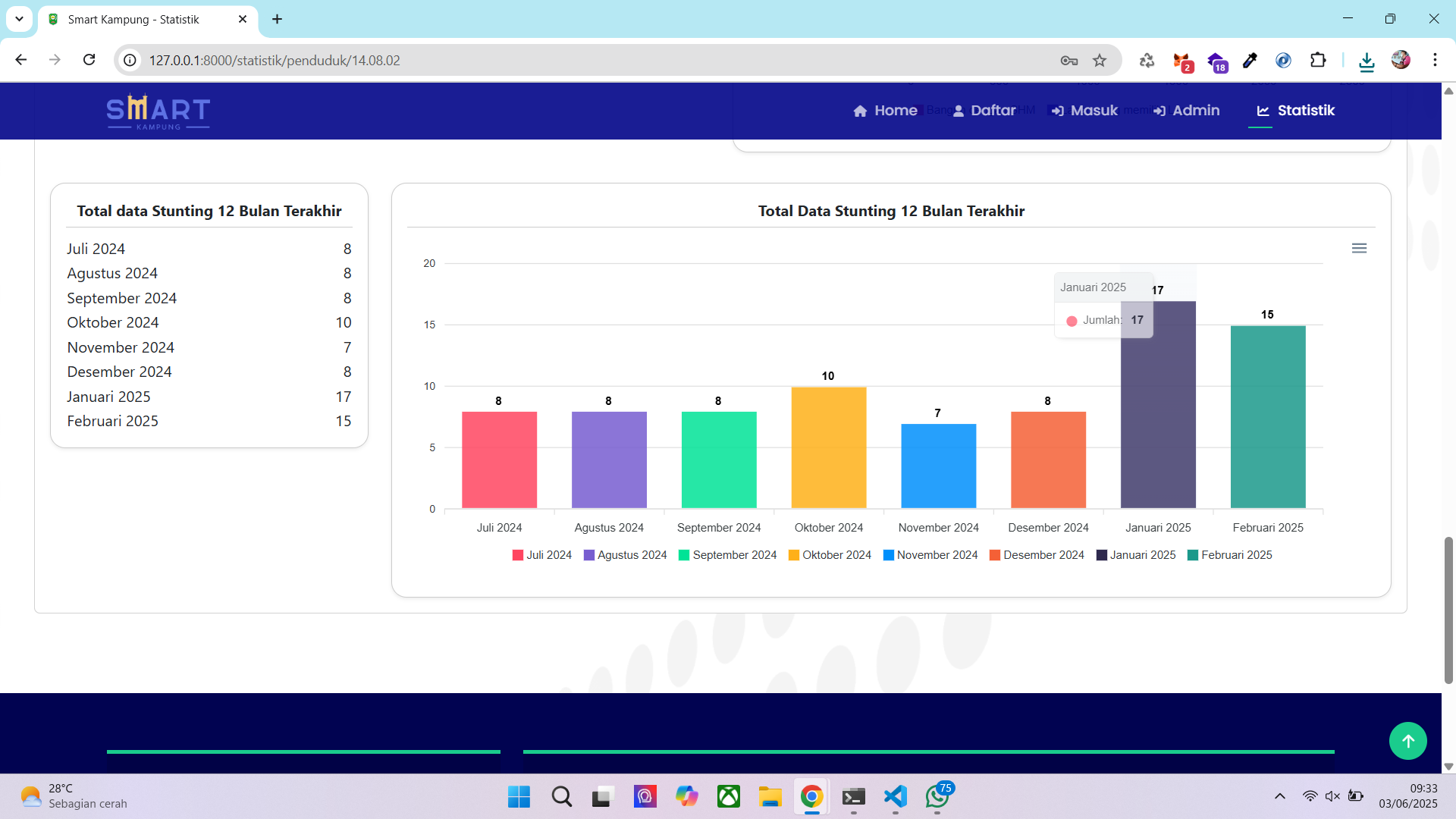The image size is (1456, 819).
Task: Toggle the Juli 2024 legend series
Action: [542, 555]
